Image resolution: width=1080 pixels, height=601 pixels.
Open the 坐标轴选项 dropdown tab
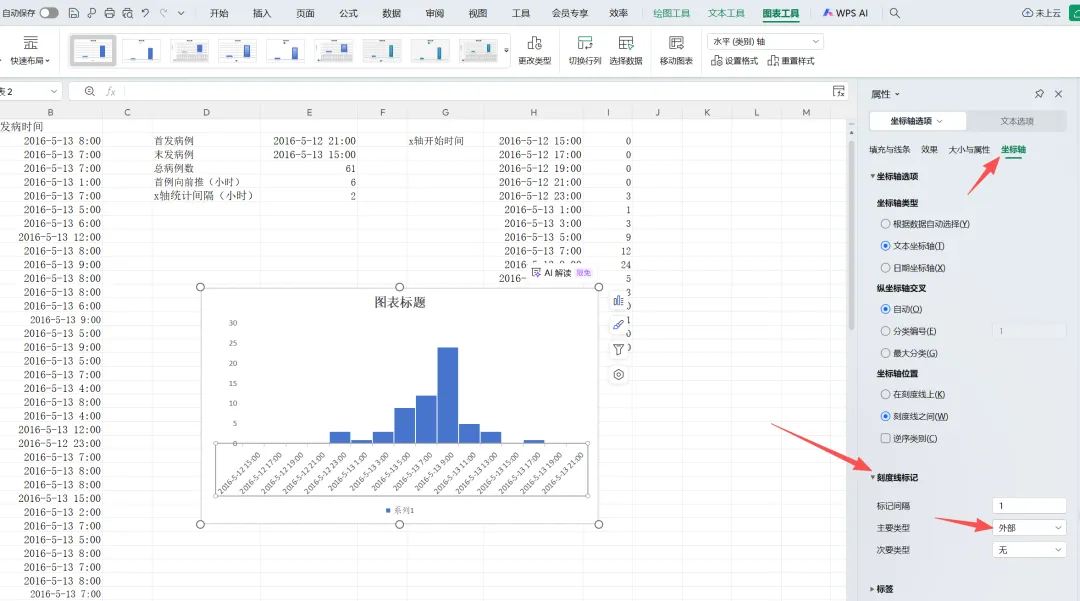917,121
